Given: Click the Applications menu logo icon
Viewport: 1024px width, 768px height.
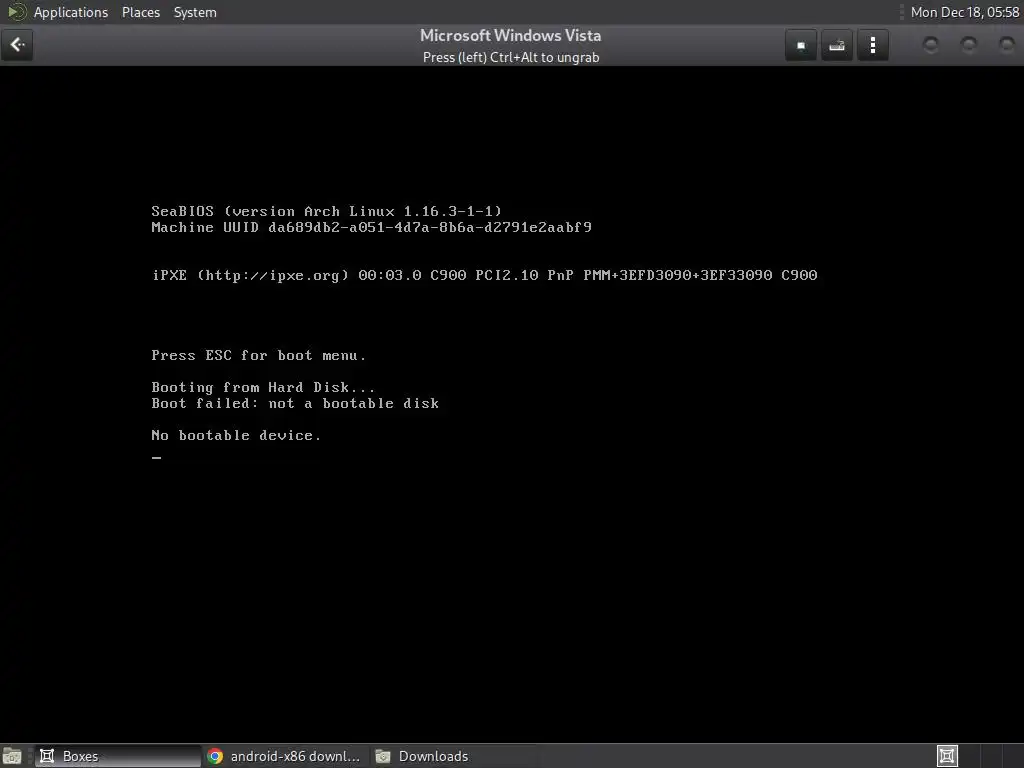Looking at the screenshot, I should pos(17,12).
